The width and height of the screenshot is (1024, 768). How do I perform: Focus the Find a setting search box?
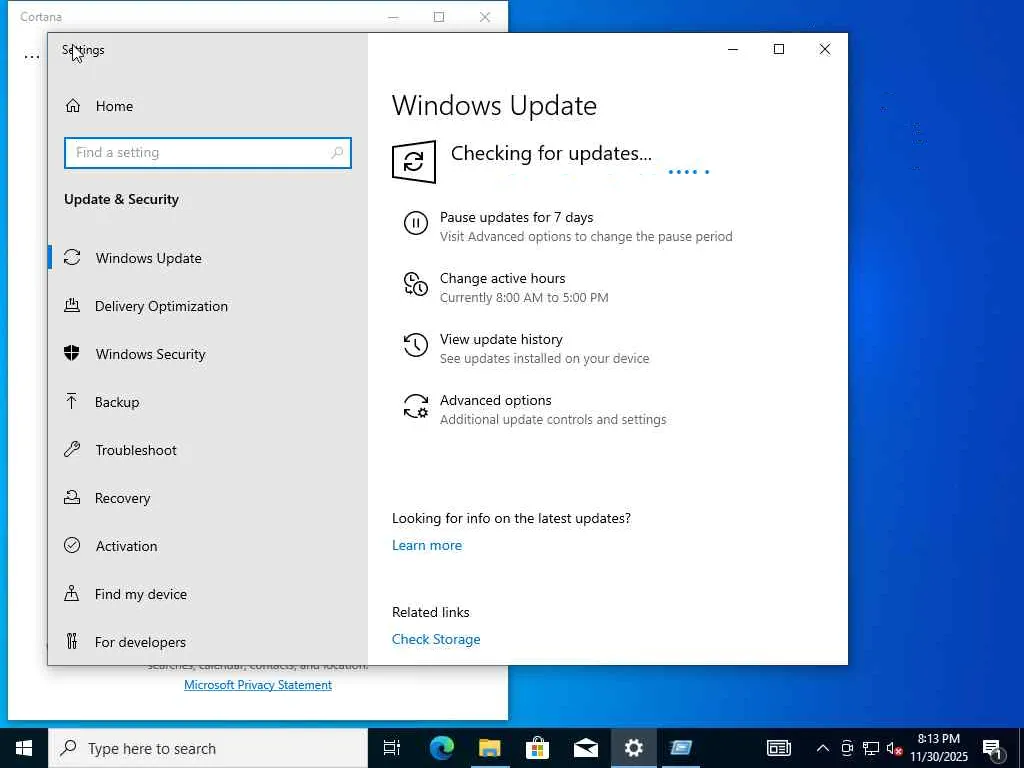coord(208,153)
